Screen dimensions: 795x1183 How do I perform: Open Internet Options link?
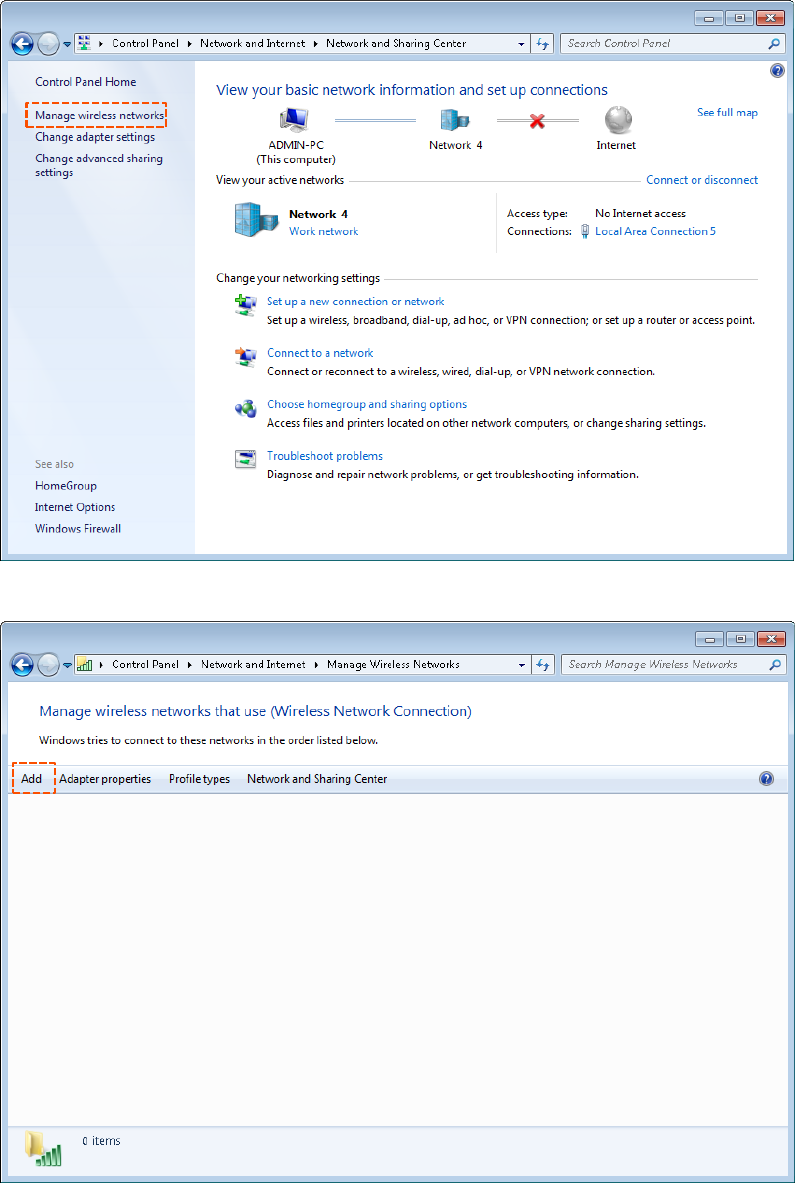point(75,507)
